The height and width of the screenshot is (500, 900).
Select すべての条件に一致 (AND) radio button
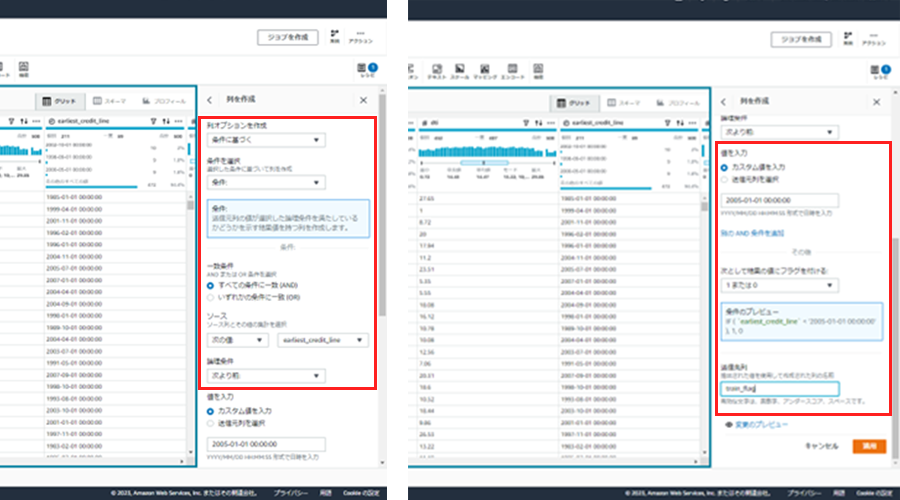click(210, 285)
